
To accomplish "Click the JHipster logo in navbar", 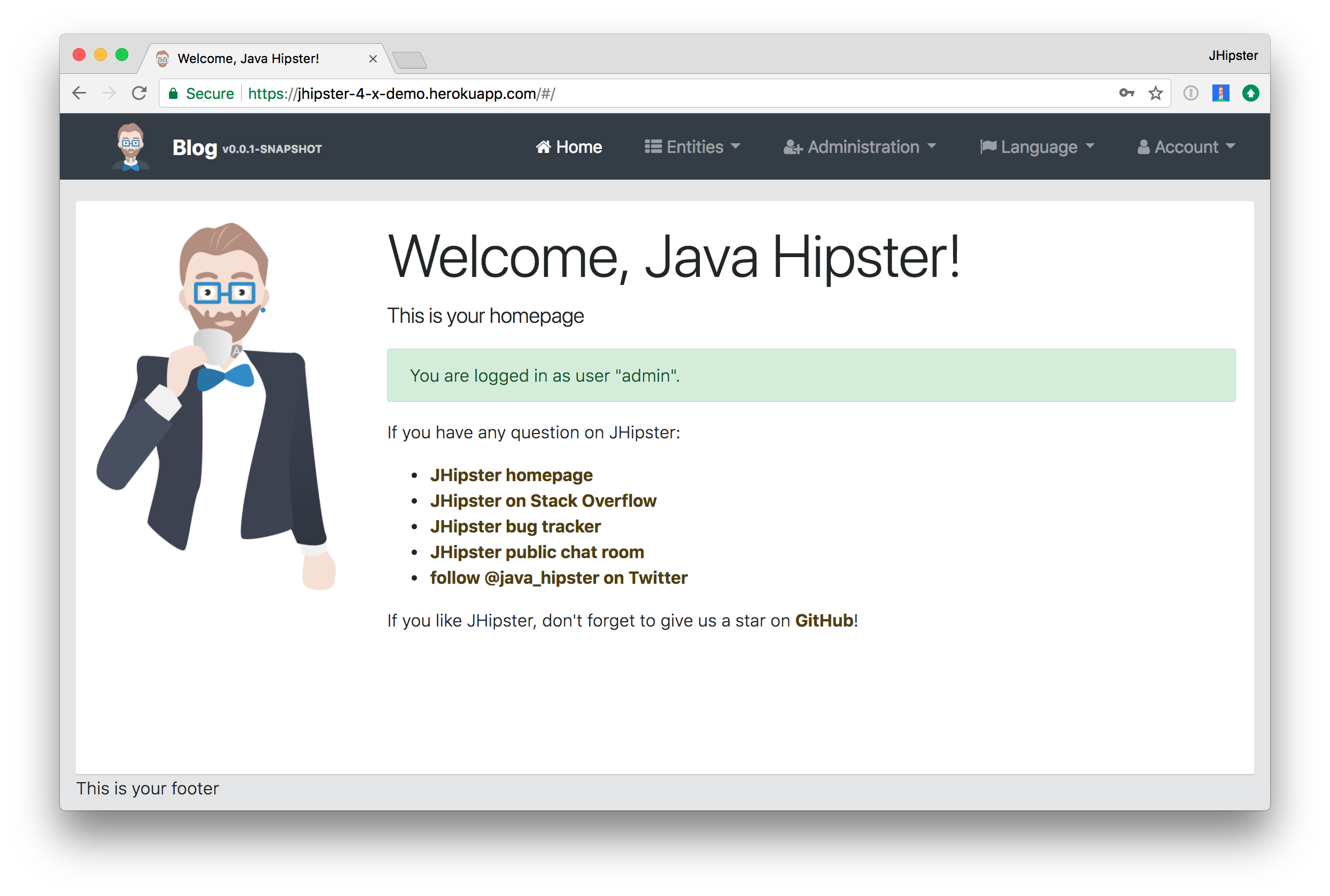I will click(131, 147).
